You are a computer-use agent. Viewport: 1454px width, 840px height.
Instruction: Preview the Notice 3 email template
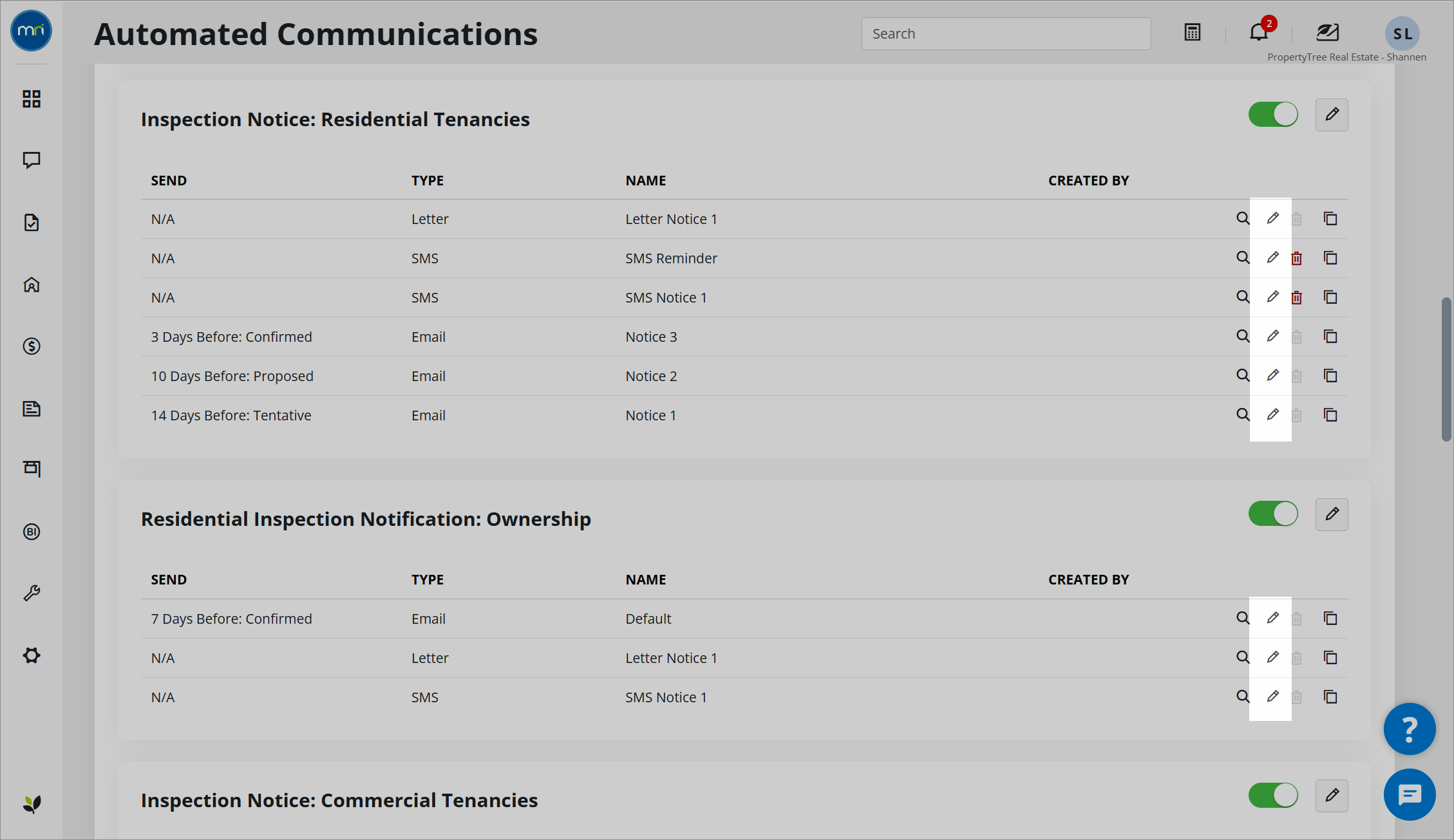(x=1243, y=336)
